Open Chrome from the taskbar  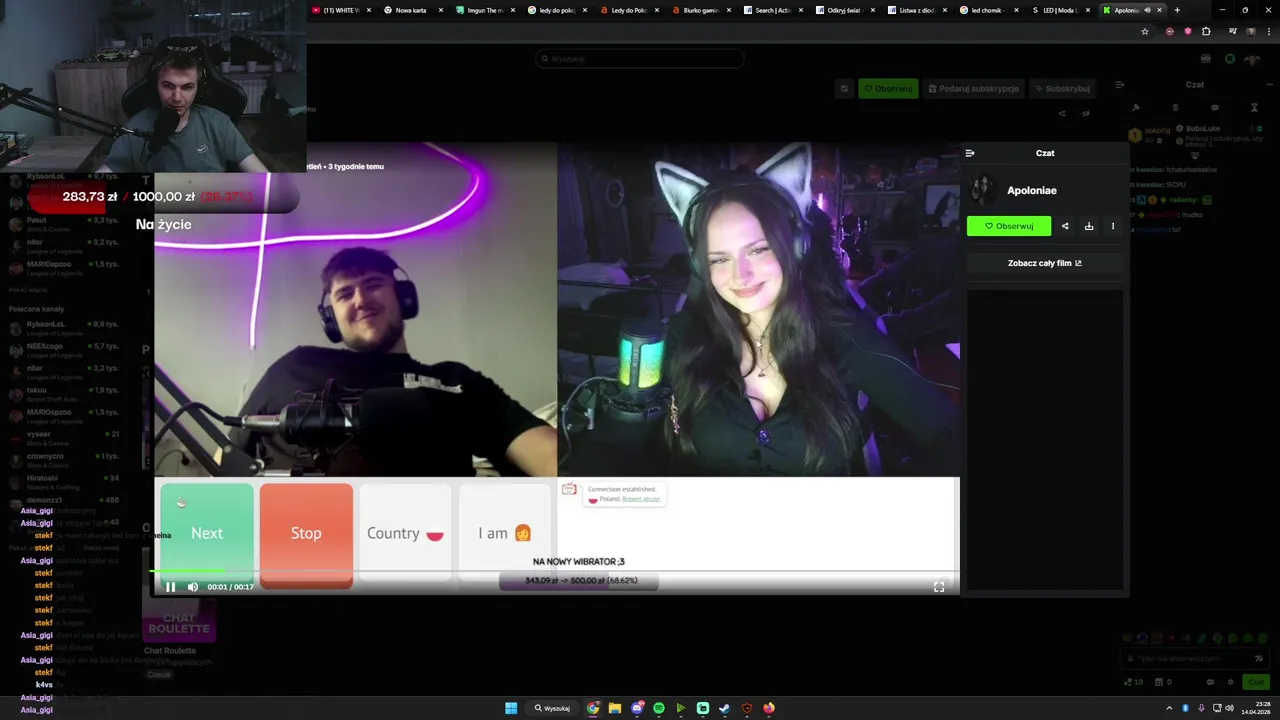[x=593, y=708]
